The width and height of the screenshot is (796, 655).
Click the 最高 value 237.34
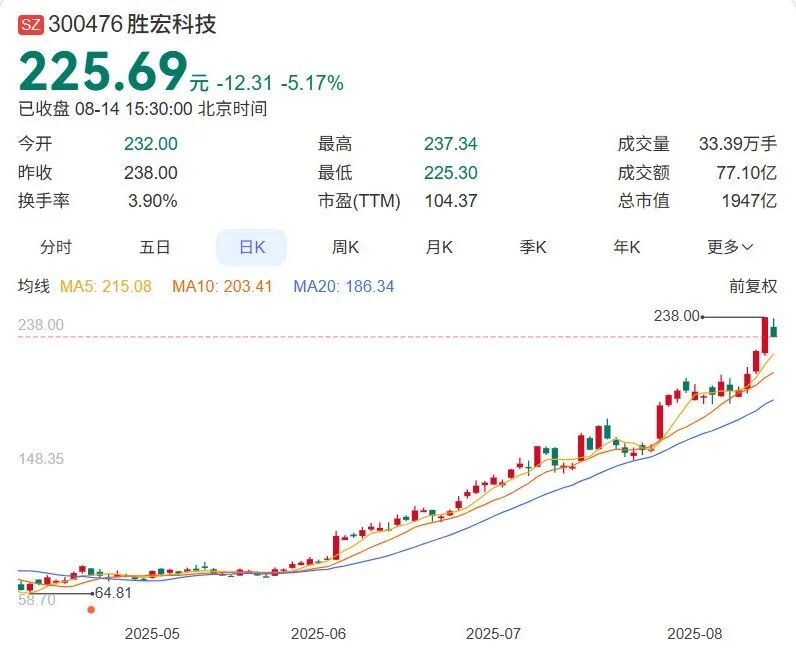click(451, 144)
